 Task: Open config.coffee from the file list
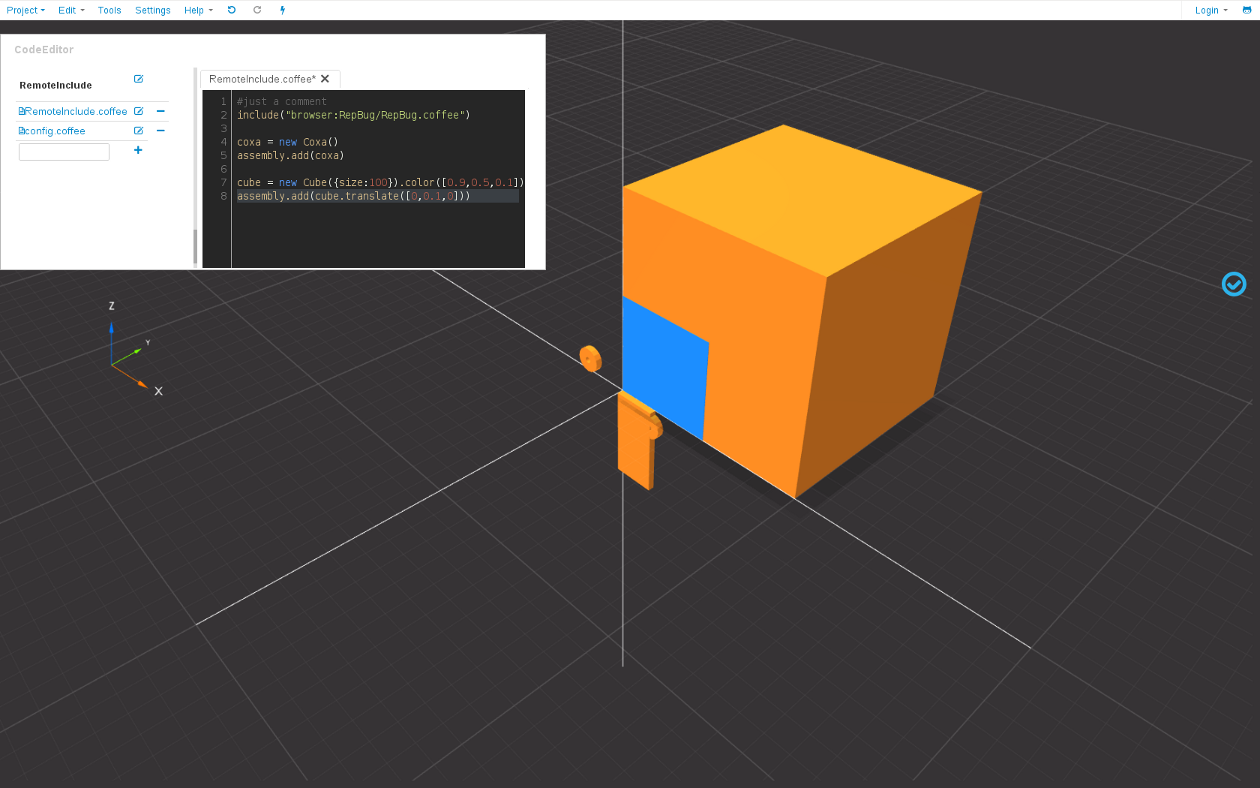pyautogui.click(x=55, y=131)
